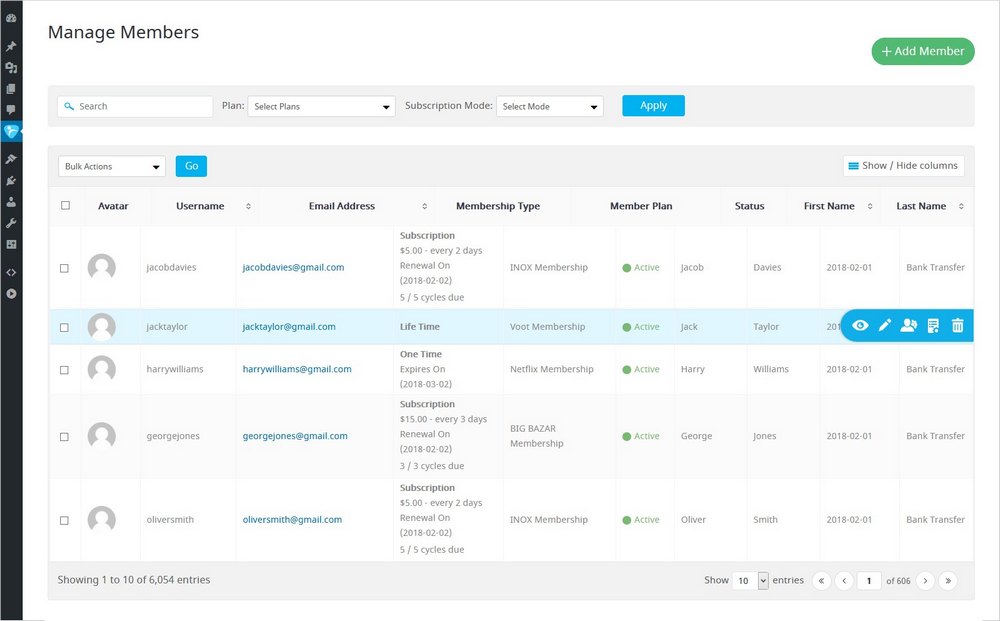1000x621 pixels.
Task: Check the harrywilliams row checkbox
Action: 65,370
